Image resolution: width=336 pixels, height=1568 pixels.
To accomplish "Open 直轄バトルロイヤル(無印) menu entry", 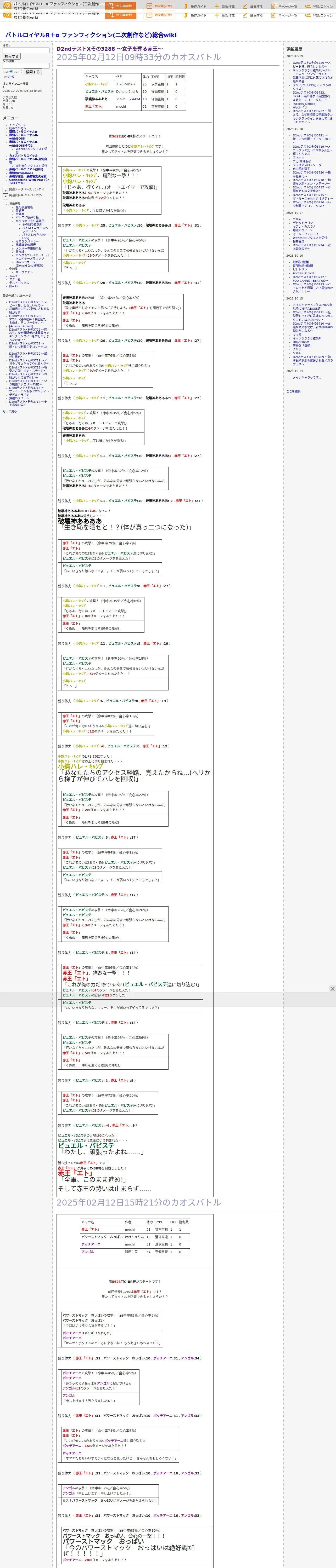I will 26,170.
